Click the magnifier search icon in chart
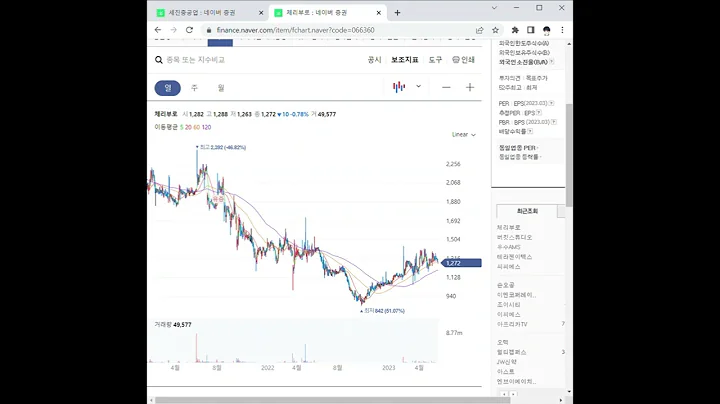The width and height of the screenshot is (720, 404). (x=159, y=60)
